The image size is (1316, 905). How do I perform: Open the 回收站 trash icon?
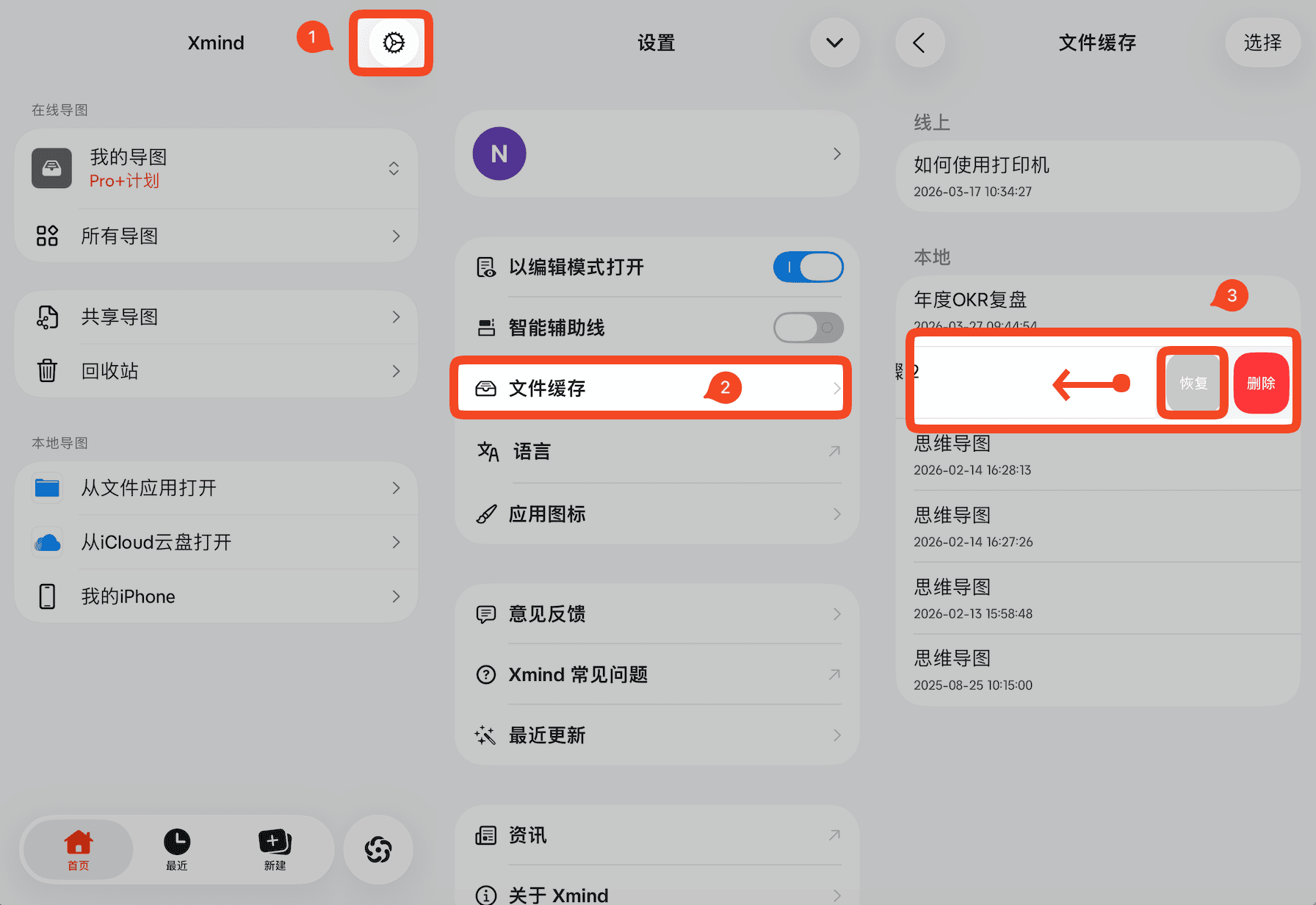(x=47, y=371)
